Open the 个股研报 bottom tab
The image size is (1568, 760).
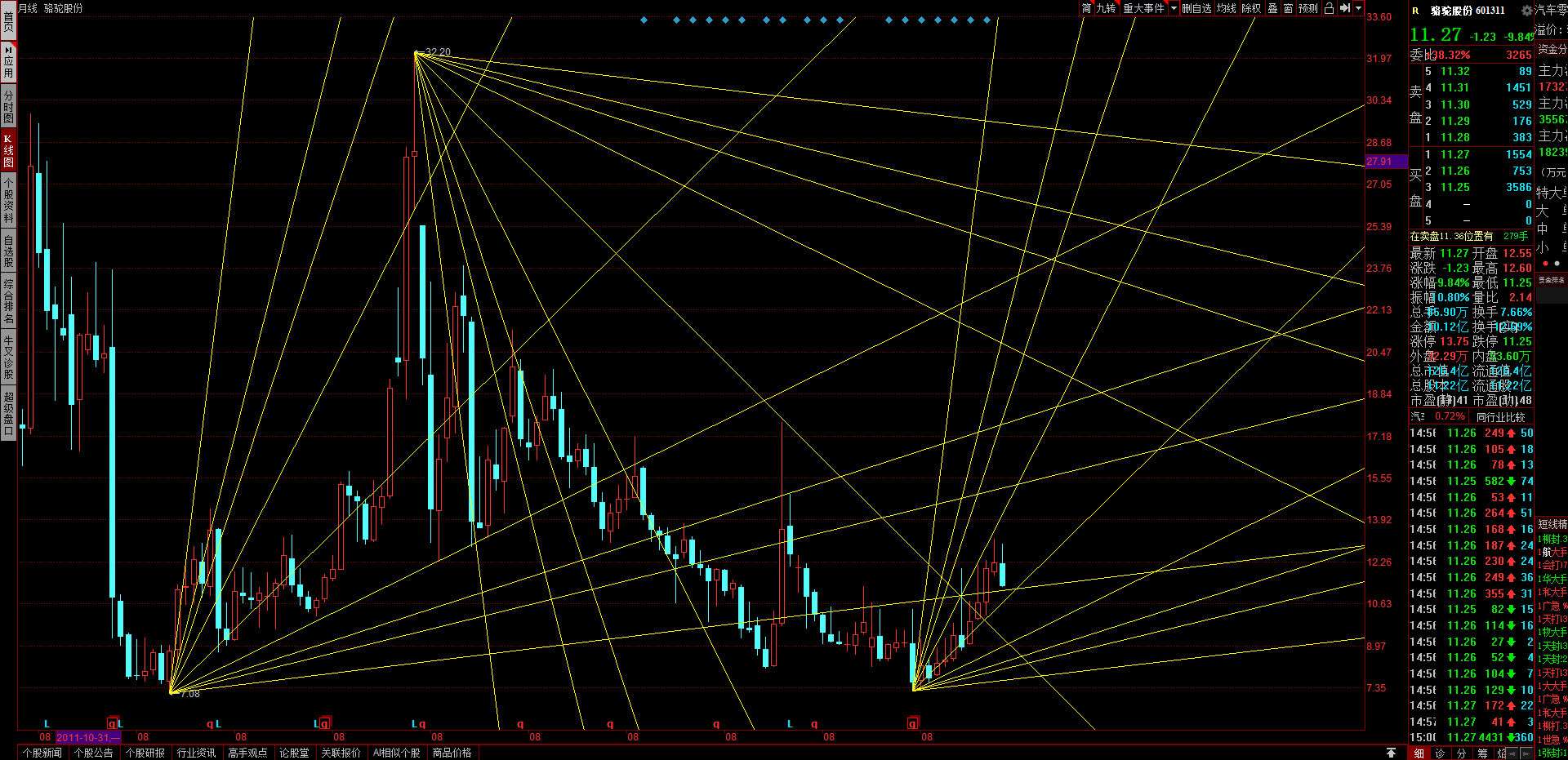pyautogui.click(x=145, y=753)
